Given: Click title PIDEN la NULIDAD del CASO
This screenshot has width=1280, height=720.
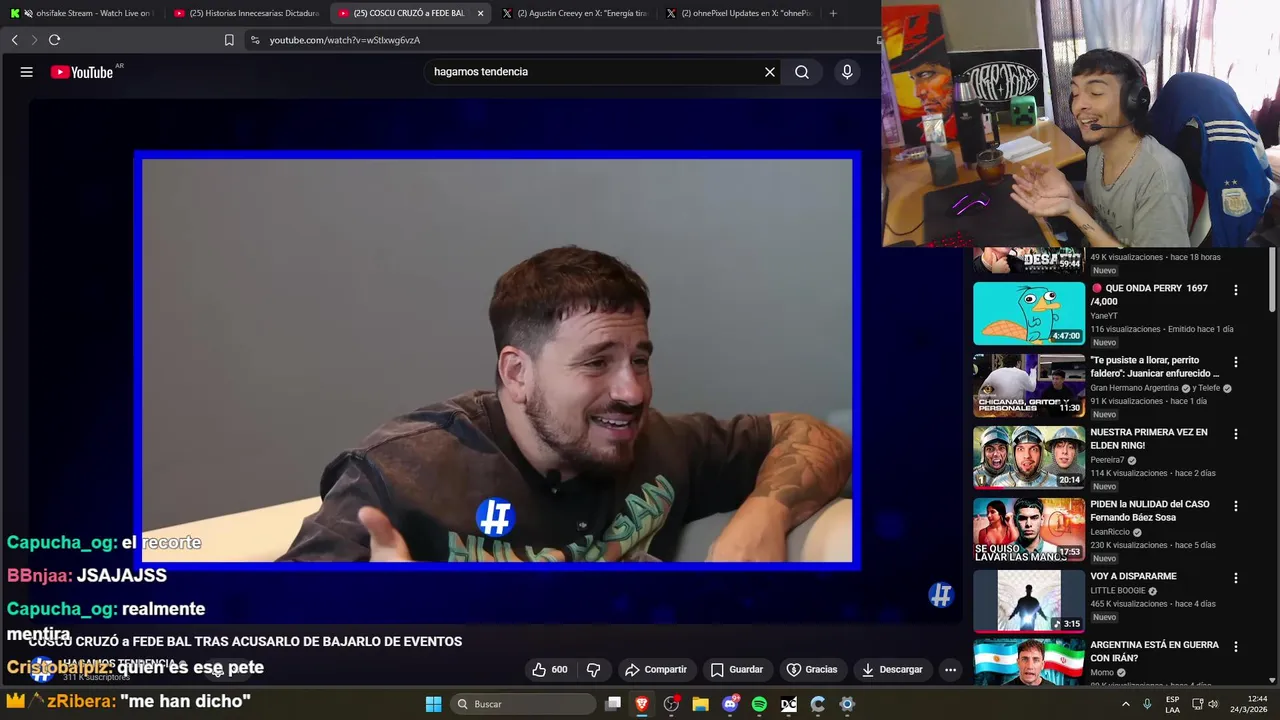Looking at the screenshot, I should pyautogui.click(x=1150, y=511).
